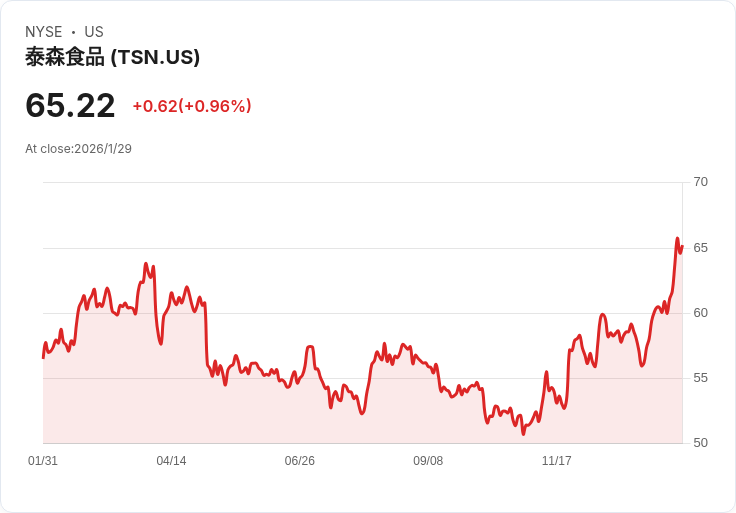Click the At close:2026/1/29 timestamp
This screenshot has width=736, height=513.
[78, 149]
